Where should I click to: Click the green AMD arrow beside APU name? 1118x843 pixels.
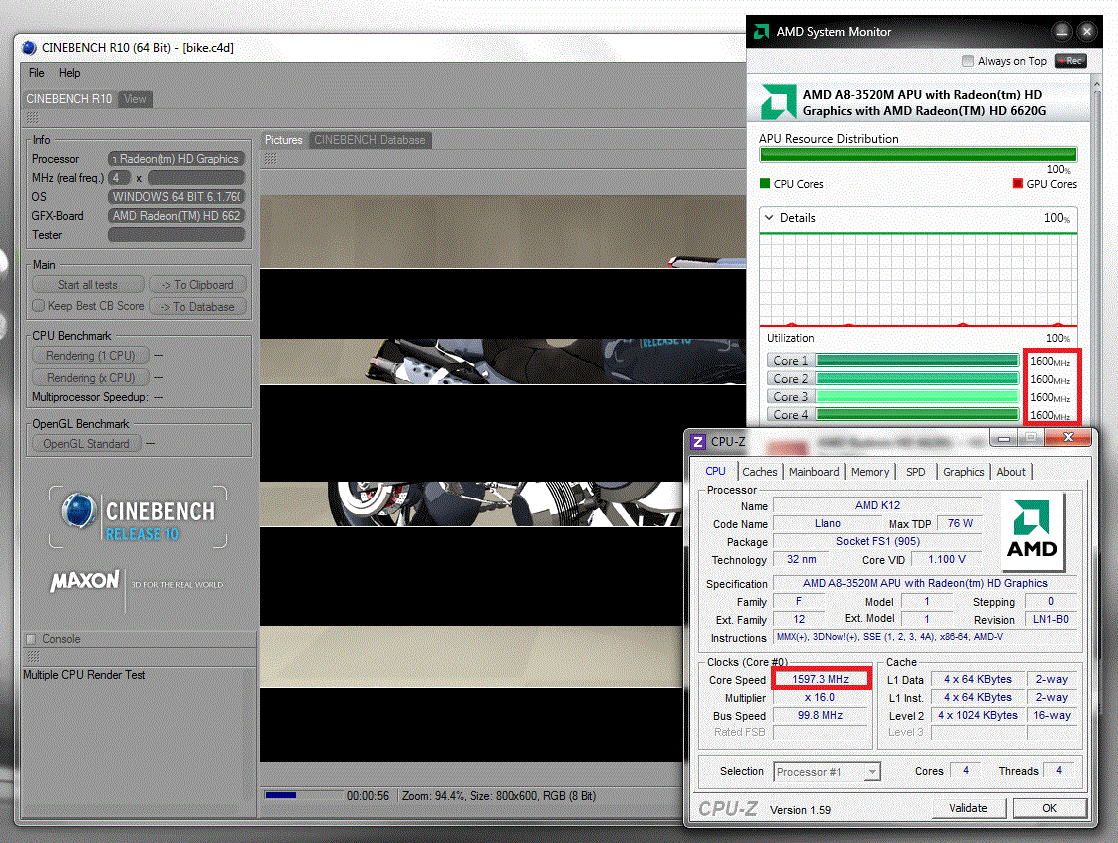779,102
